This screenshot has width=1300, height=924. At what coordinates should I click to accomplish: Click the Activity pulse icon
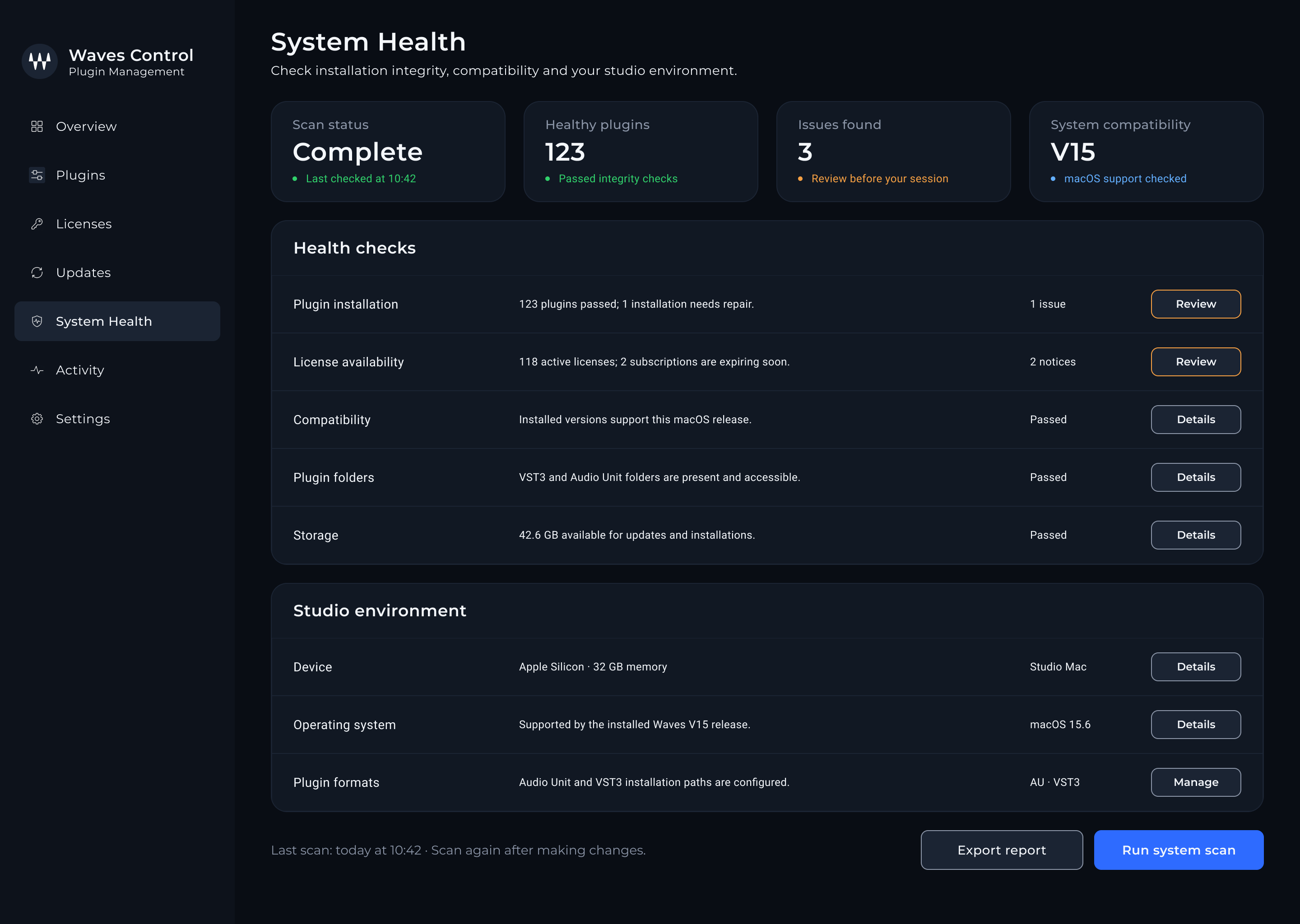tap(37, 370)
